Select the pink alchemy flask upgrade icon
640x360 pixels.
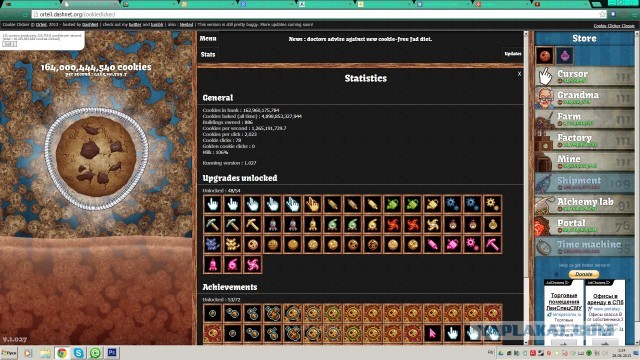click(x=233, y=264)
